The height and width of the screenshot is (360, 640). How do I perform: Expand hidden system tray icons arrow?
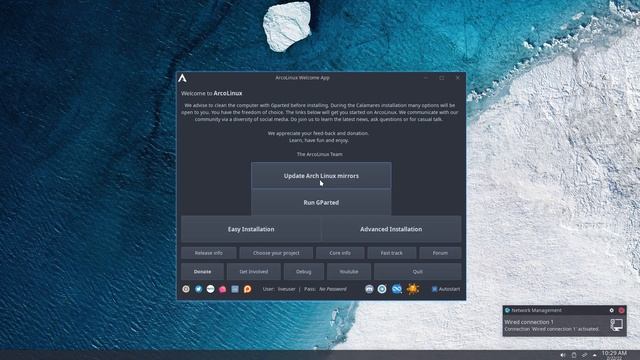[595, 355]
